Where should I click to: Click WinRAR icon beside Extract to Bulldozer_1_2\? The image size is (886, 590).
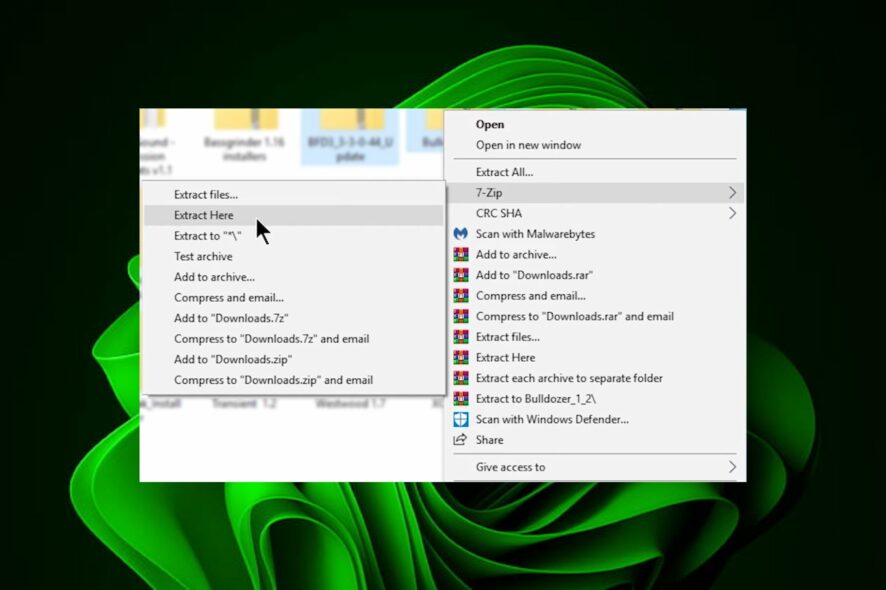[461, 398]
